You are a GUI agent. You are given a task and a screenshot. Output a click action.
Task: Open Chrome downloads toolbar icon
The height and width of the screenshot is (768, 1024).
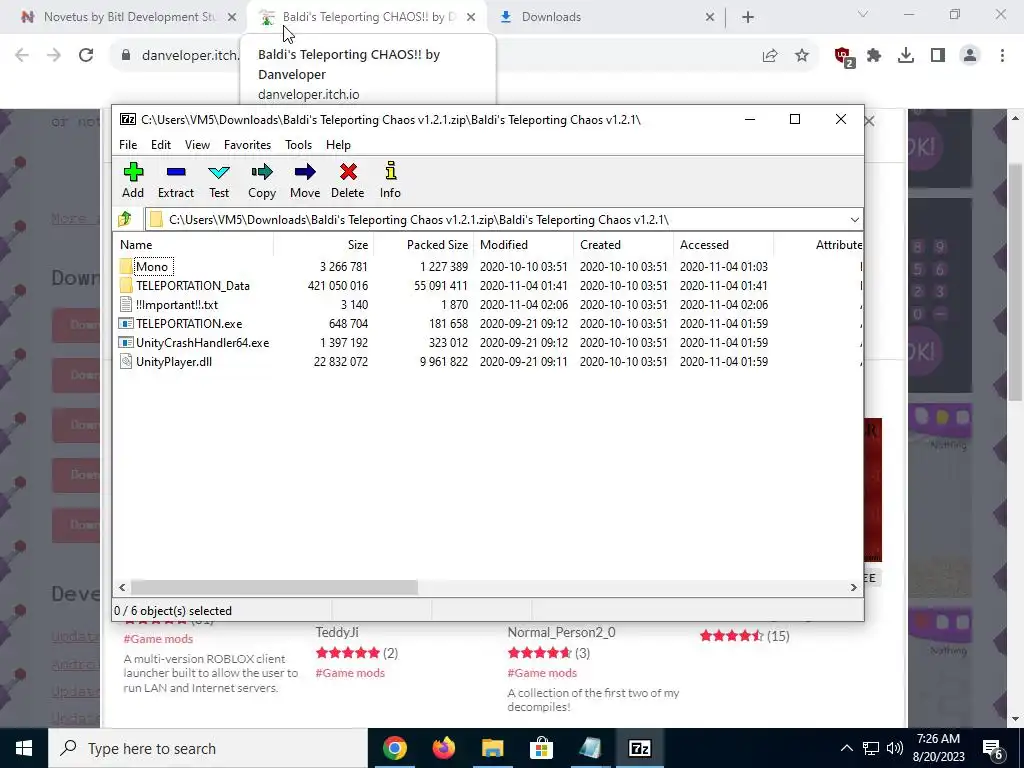906,56
